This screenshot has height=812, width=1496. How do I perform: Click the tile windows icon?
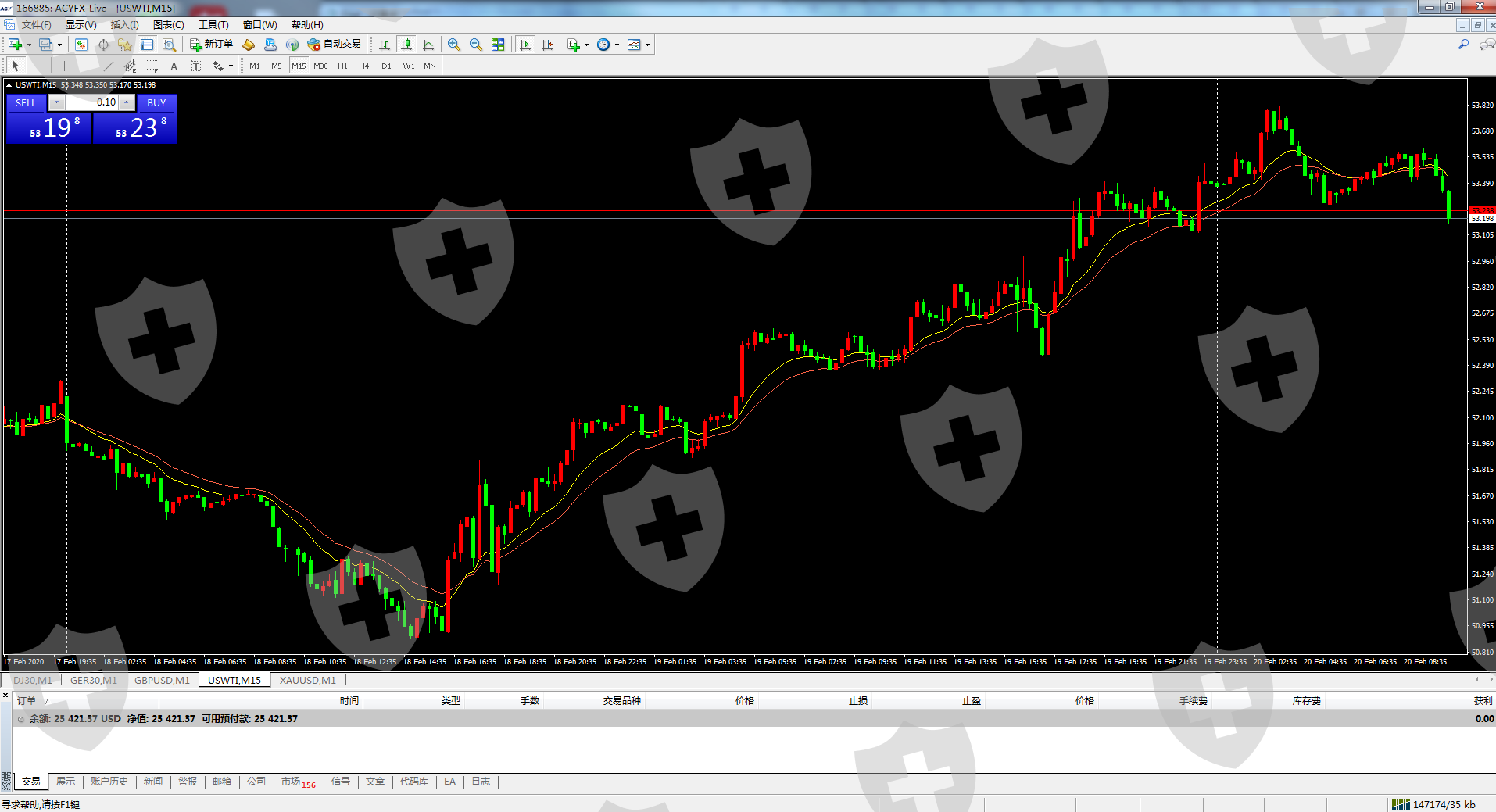pos(498,45)
